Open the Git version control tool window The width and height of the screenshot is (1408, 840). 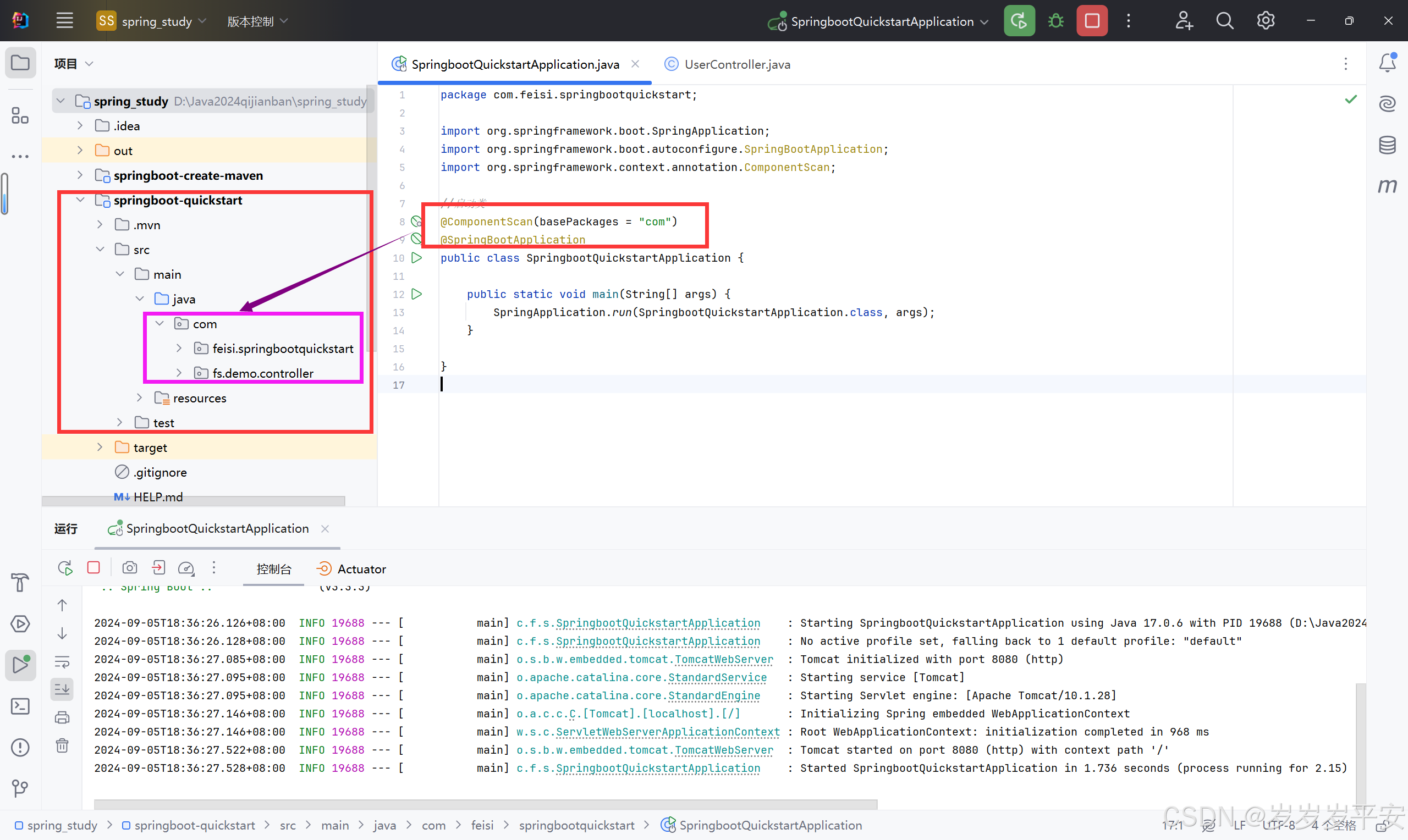(20, 788)
